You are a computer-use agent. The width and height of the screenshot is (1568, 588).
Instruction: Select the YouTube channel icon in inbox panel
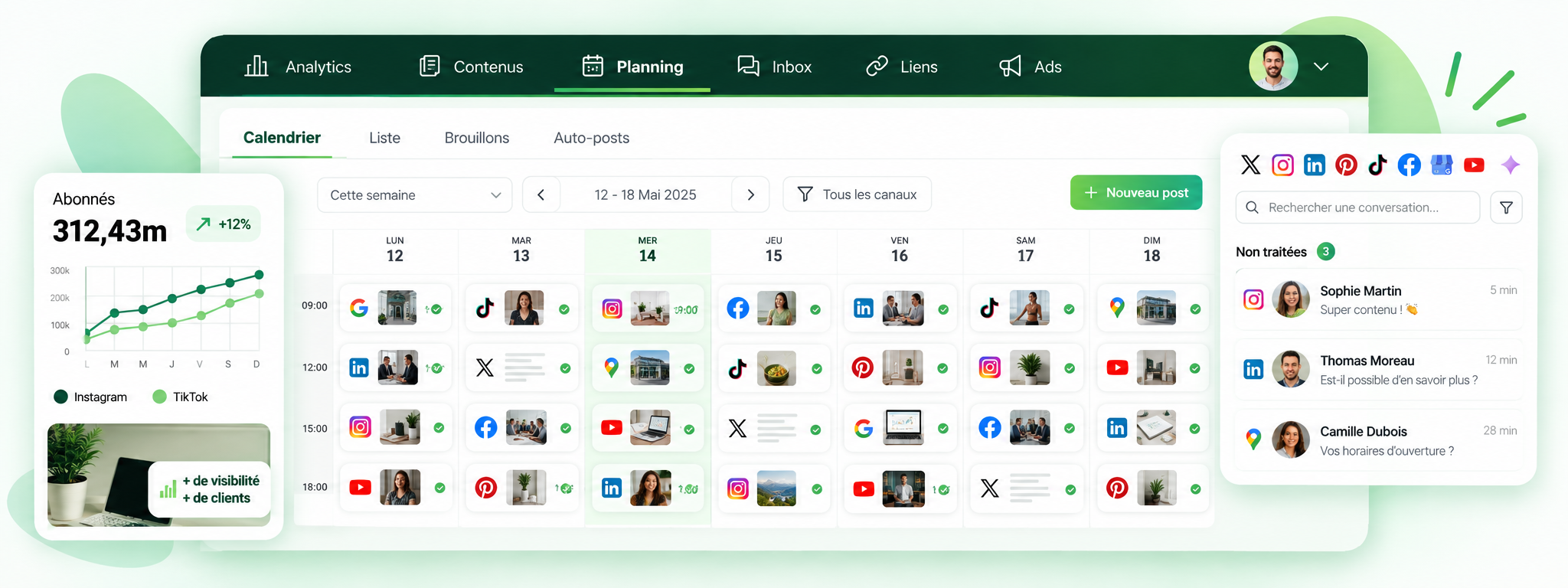(x=1474, y=165)
